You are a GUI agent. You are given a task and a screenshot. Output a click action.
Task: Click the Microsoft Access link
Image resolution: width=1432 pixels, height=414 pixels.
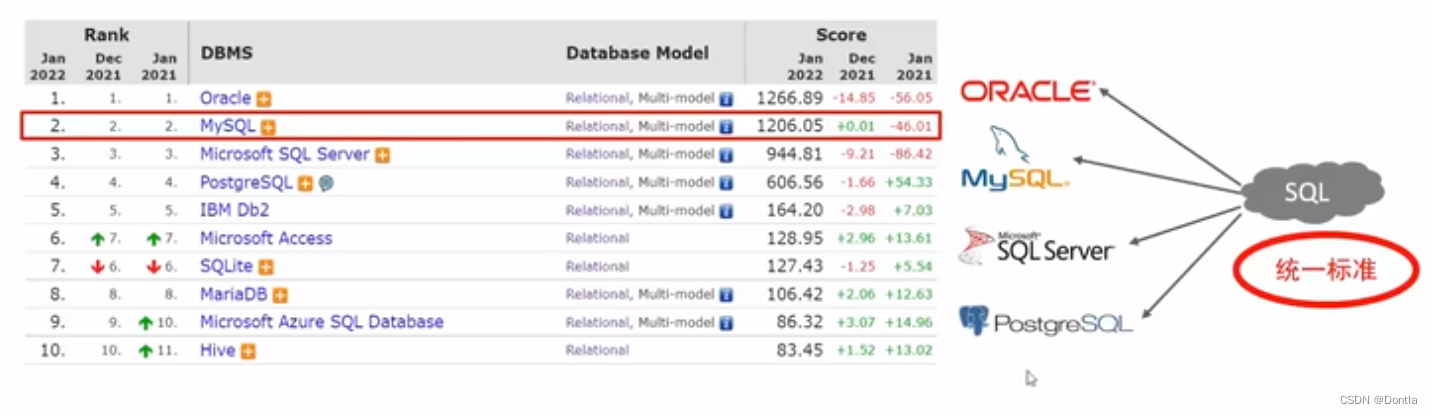[265, 238]
